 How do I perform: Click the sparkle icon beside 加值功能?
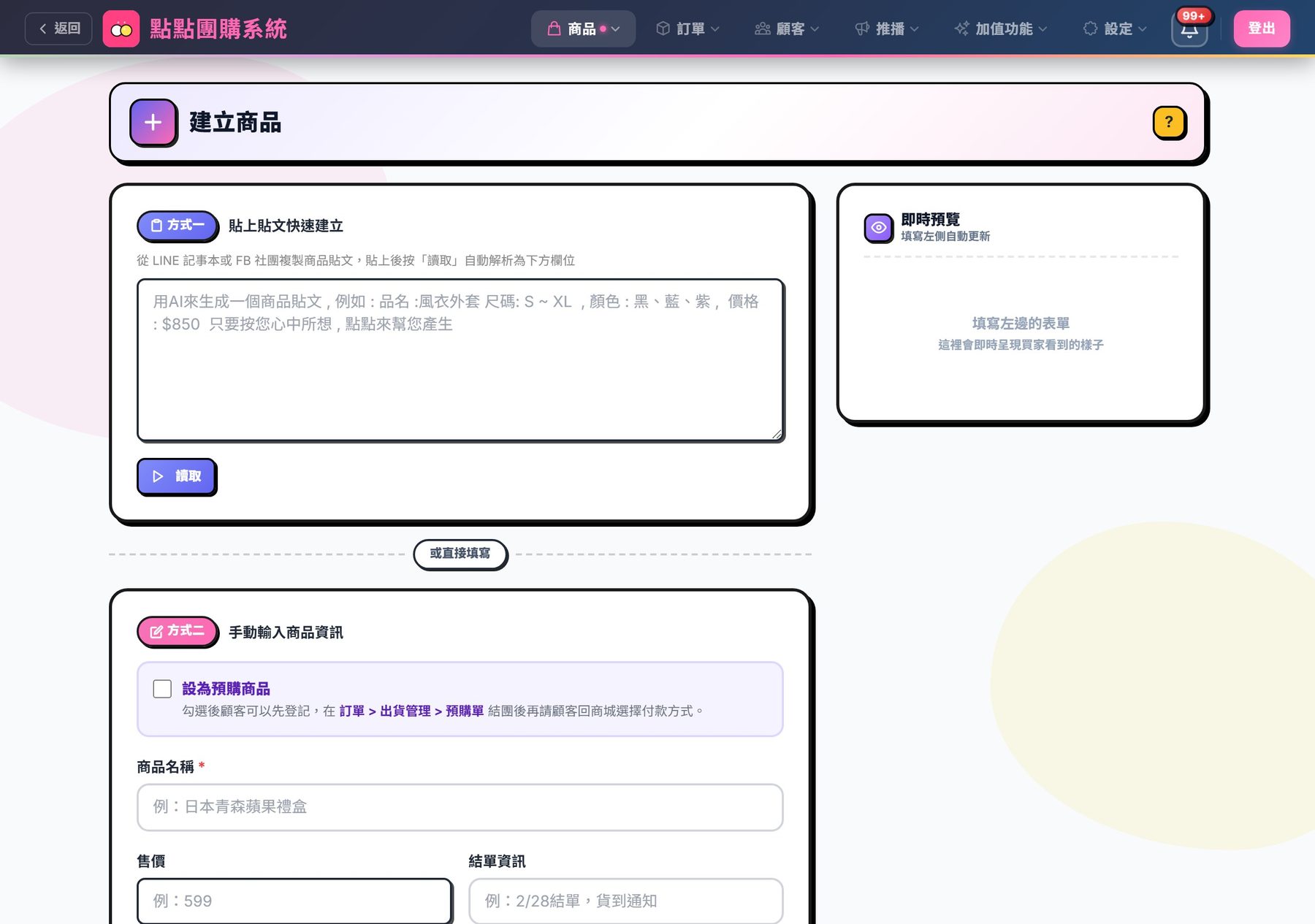[962, 28]
